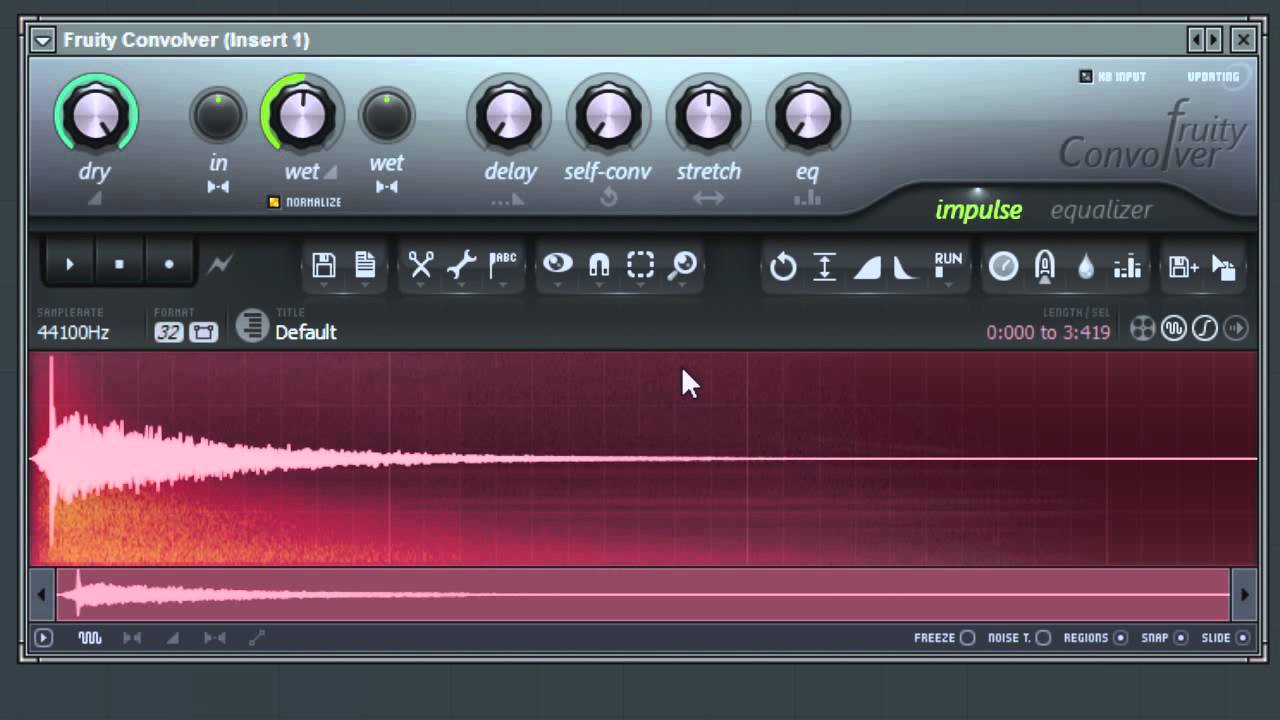This screenshot has height=720, width=1280.
Task: Click the circular arrow reverse icon
Action: (x=783, y=266)
